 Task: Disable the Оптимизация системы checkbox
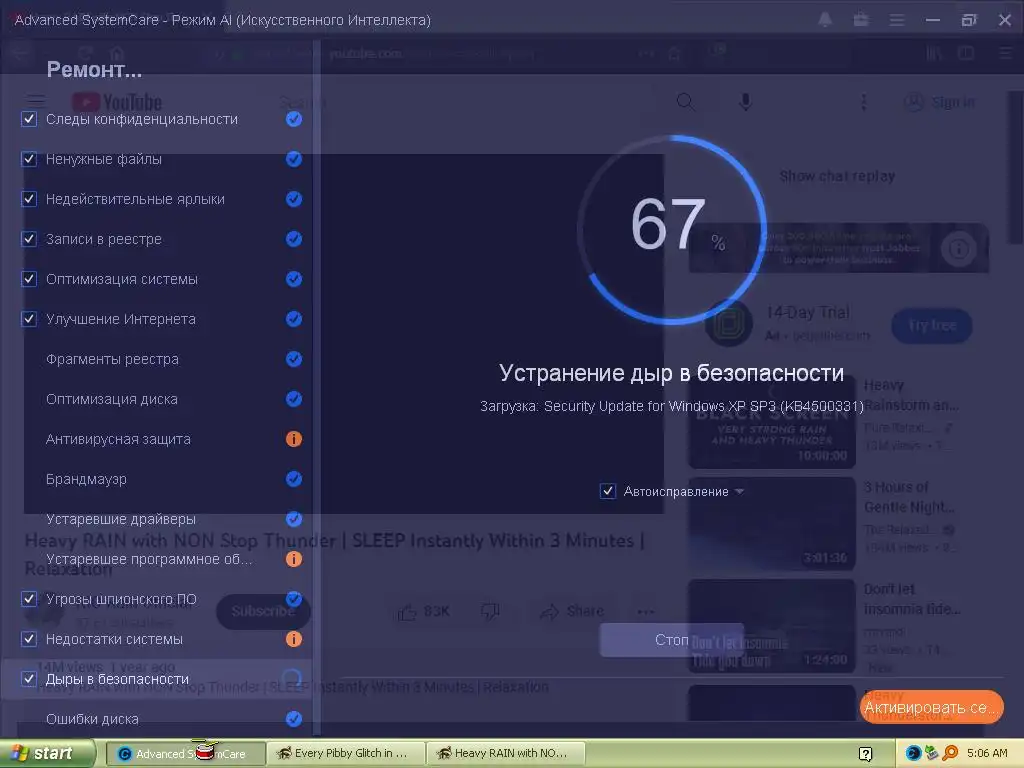(x=29, y=279)
